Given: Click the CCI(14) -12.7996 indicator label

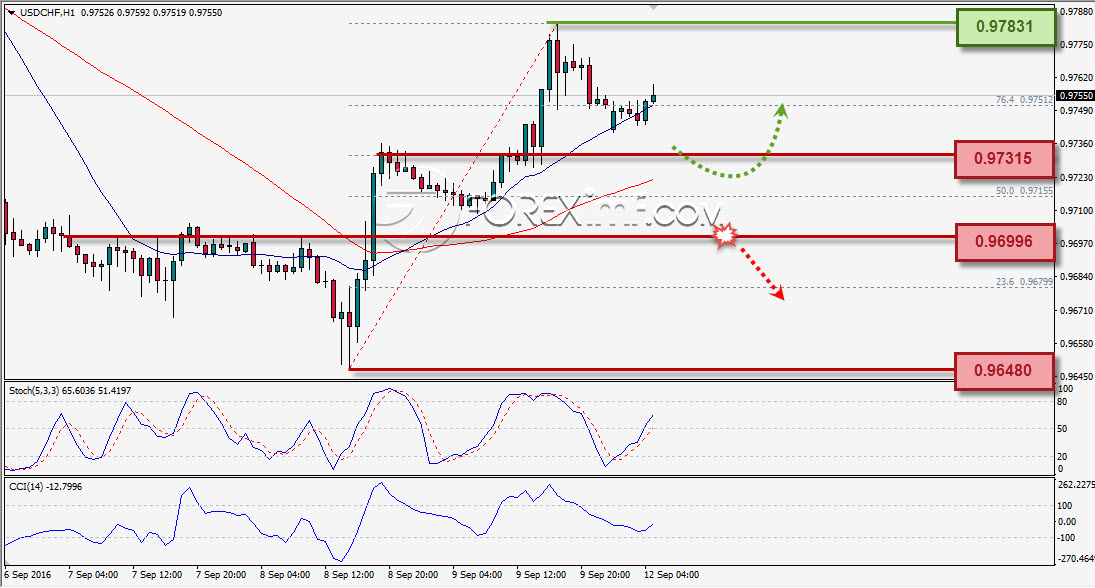Looking at the screenshot, I should pos(45,487).
